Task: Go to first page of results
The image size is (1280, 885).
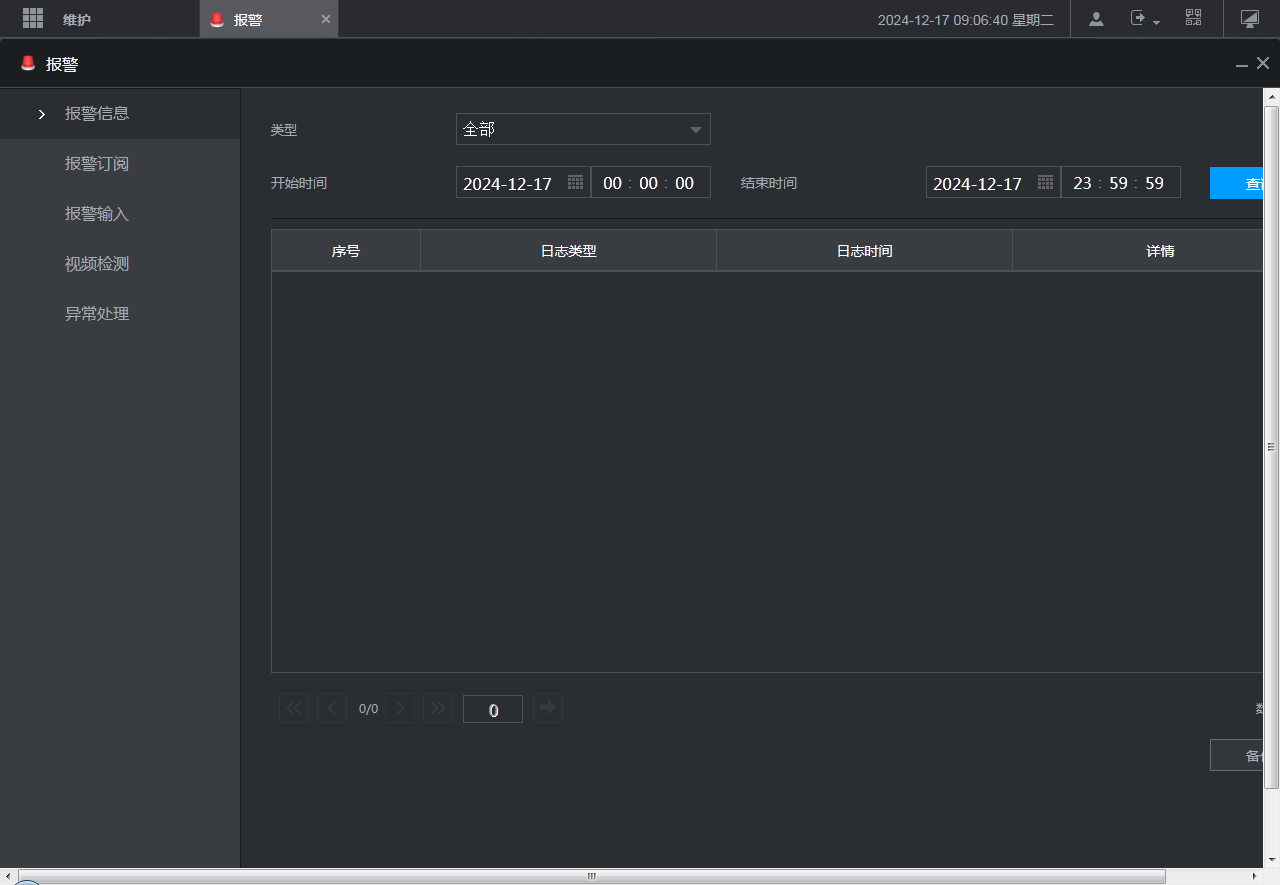Action: tap(294, 708)
